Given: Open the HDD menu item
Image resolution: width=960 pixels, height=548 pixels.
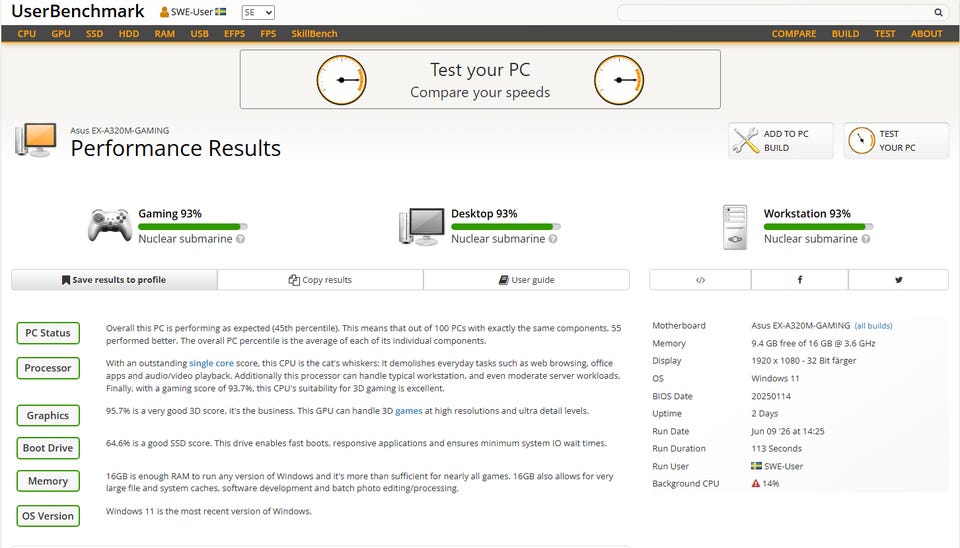Looking at the screenshot, I should [129, 34].
